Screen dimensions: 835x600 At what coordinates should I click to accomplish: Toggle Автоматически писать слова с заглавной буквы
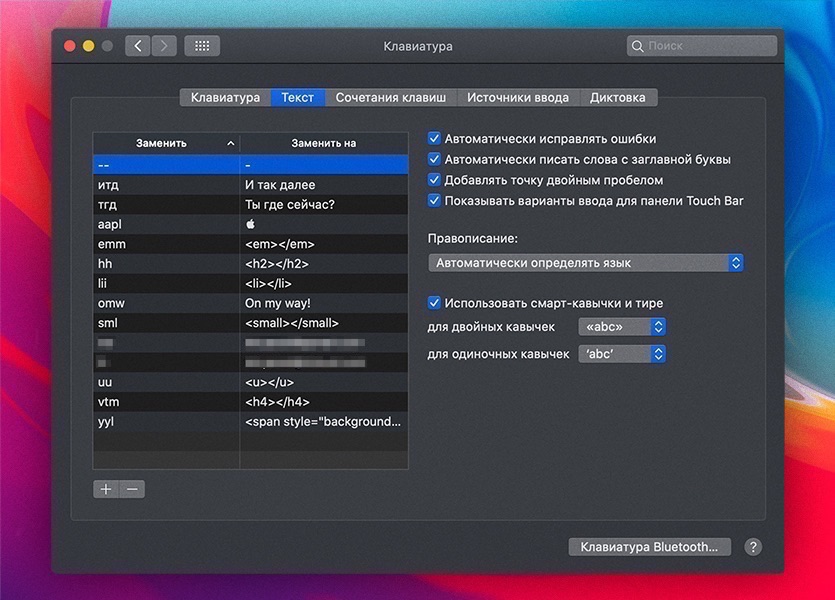point(434,159)
